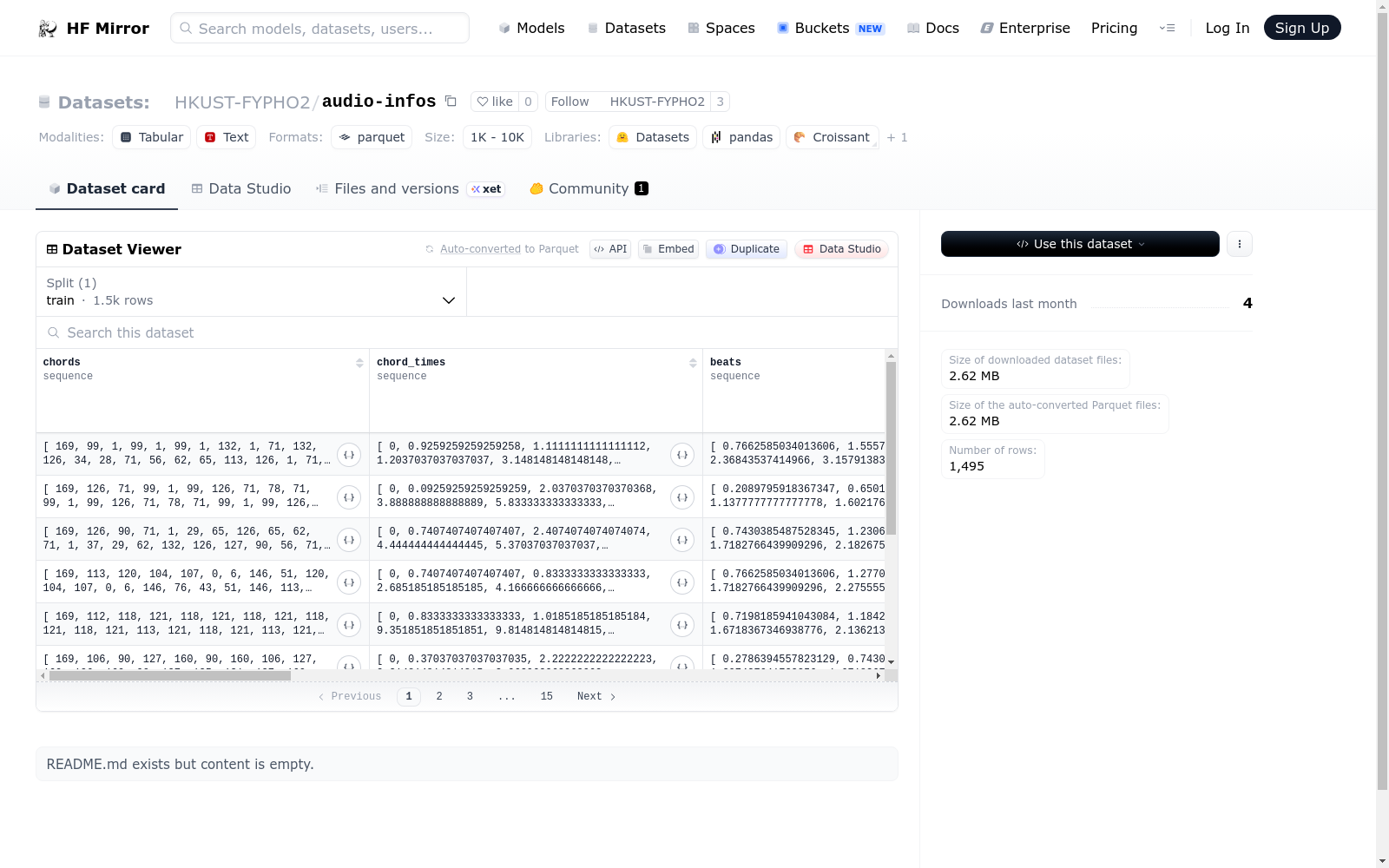Click the table vertical scrollbar thumb

[891, 448]
